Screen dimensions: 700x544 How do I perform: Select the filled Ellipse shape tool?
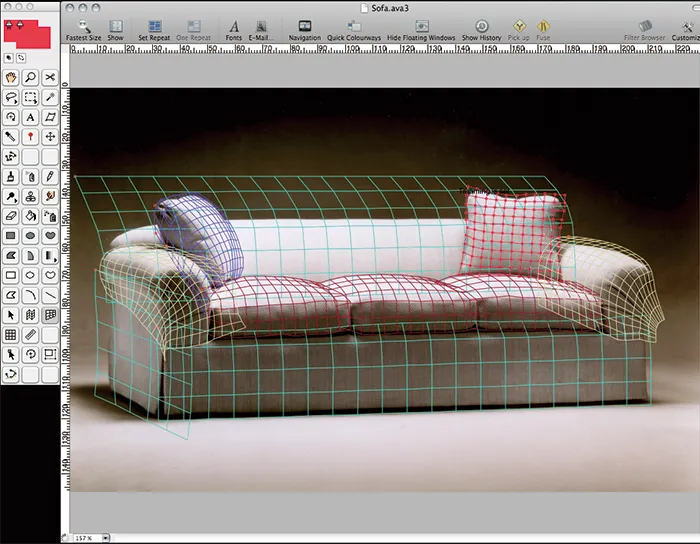click(30, 236)
